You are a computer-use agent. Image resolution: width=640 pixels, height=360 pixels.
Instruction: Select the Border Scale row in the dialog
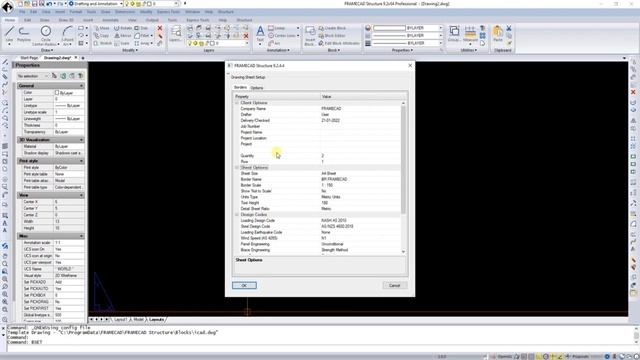point(318,185)
